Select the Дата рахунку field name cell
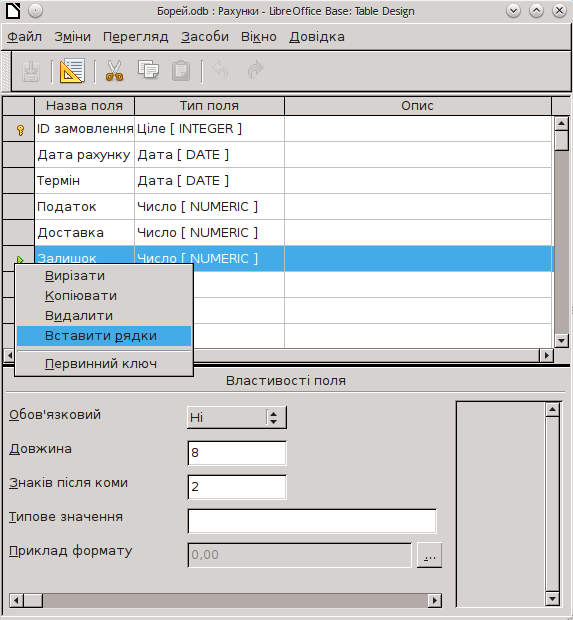Viewport: 573px width, 620px height. [84, 155]
